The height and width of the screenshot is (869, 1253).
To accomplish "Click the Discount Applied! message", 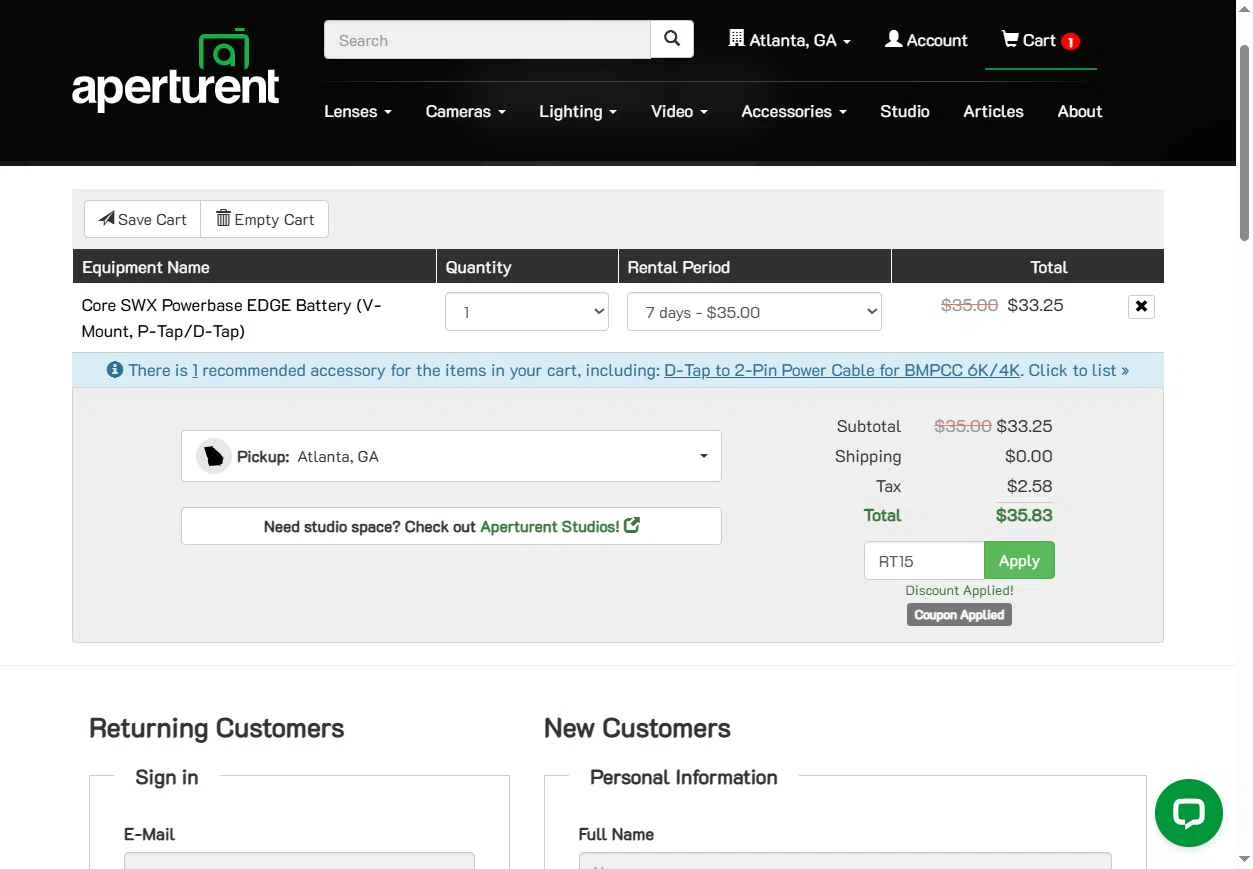I will click(x=959, y=590).
